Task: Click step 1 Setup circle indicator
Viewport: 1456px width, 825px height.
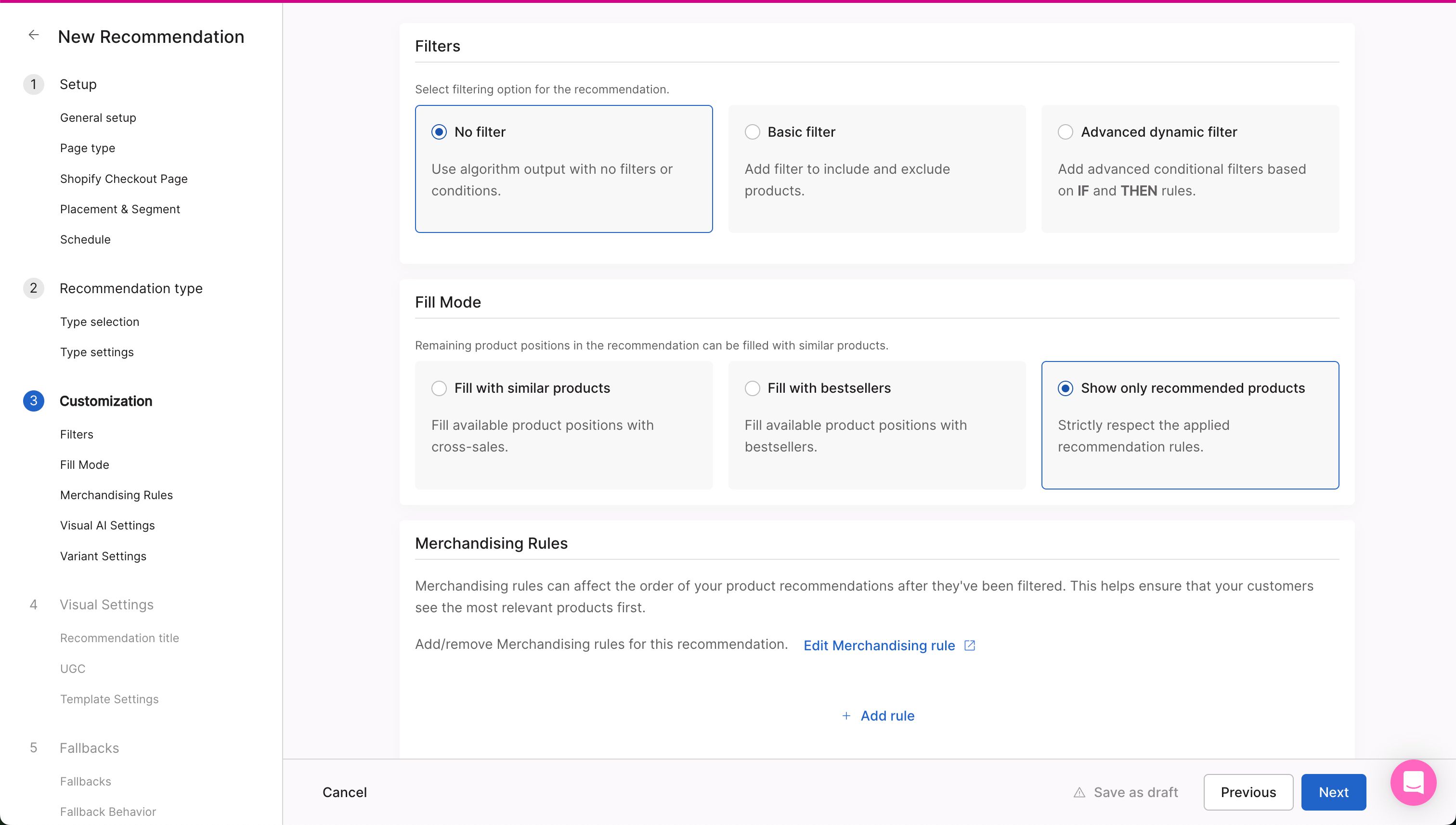Action: [34, 84]
